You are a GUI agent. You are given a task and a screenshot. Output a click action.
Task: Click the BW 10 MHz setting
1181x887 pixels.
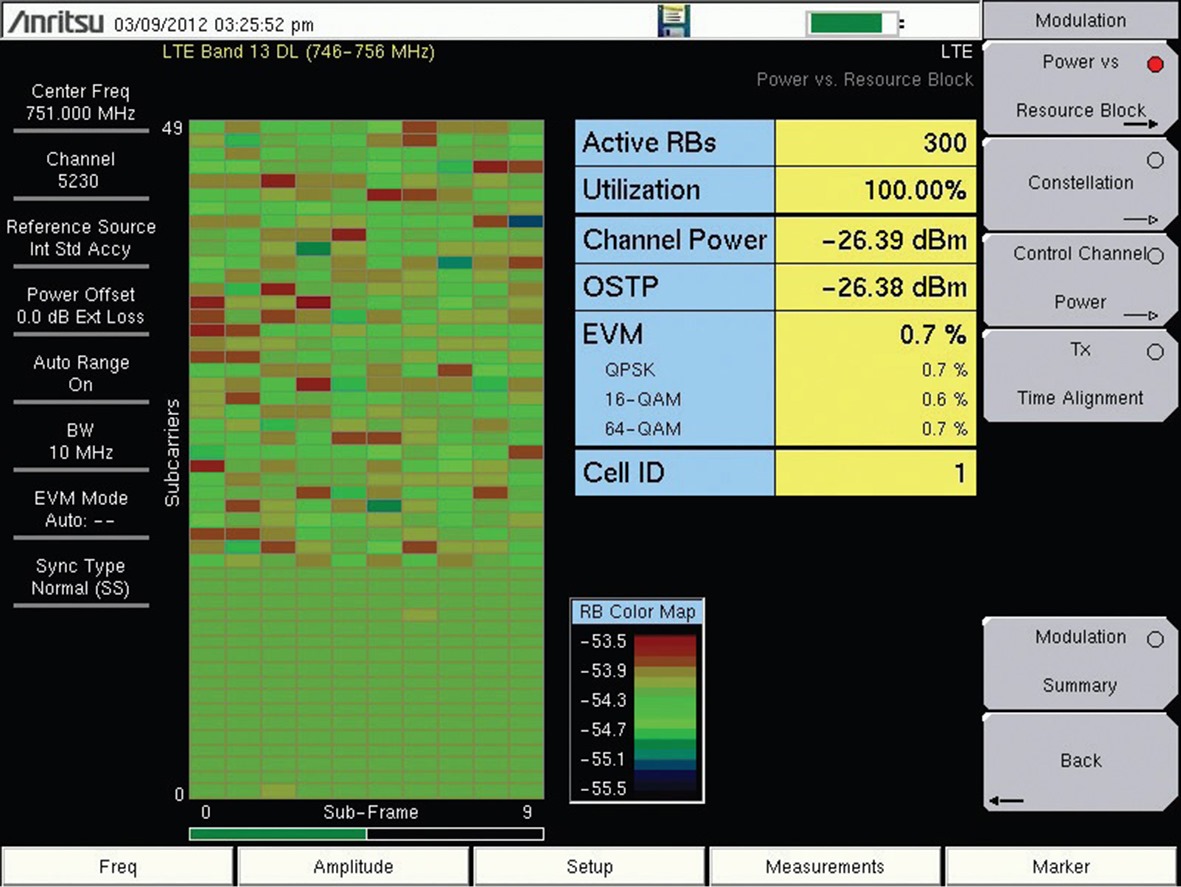coord(80,442)
